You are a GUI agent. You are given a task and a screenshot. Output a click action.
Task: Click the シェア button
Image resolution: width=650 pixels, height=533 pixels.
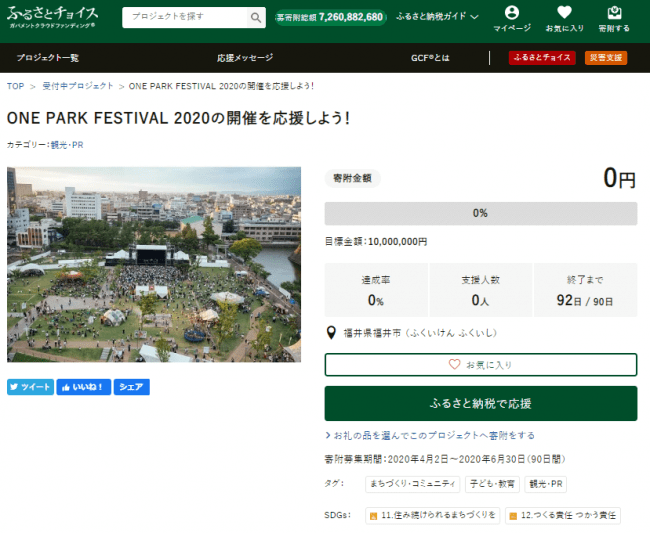(131, 387)
